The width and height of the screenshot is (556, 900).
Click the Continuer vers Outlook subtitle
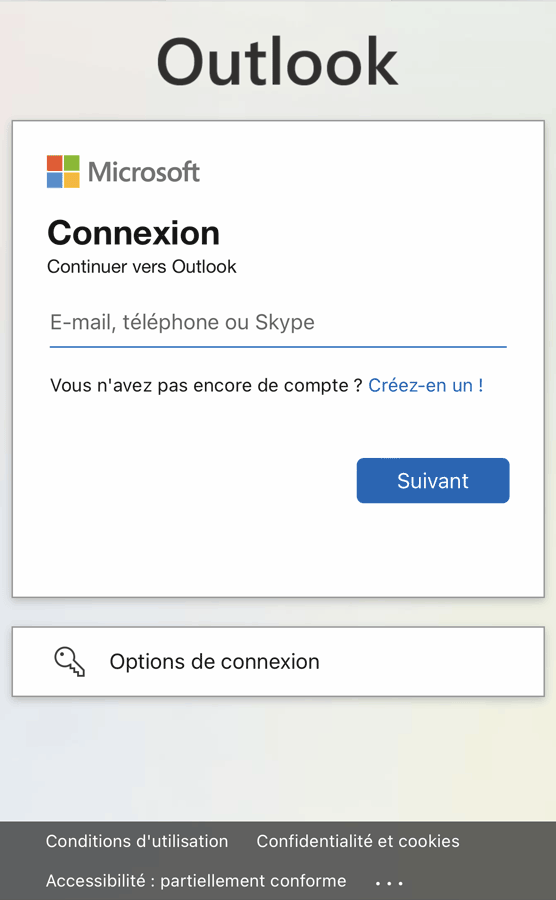click(x=142, y=266)
